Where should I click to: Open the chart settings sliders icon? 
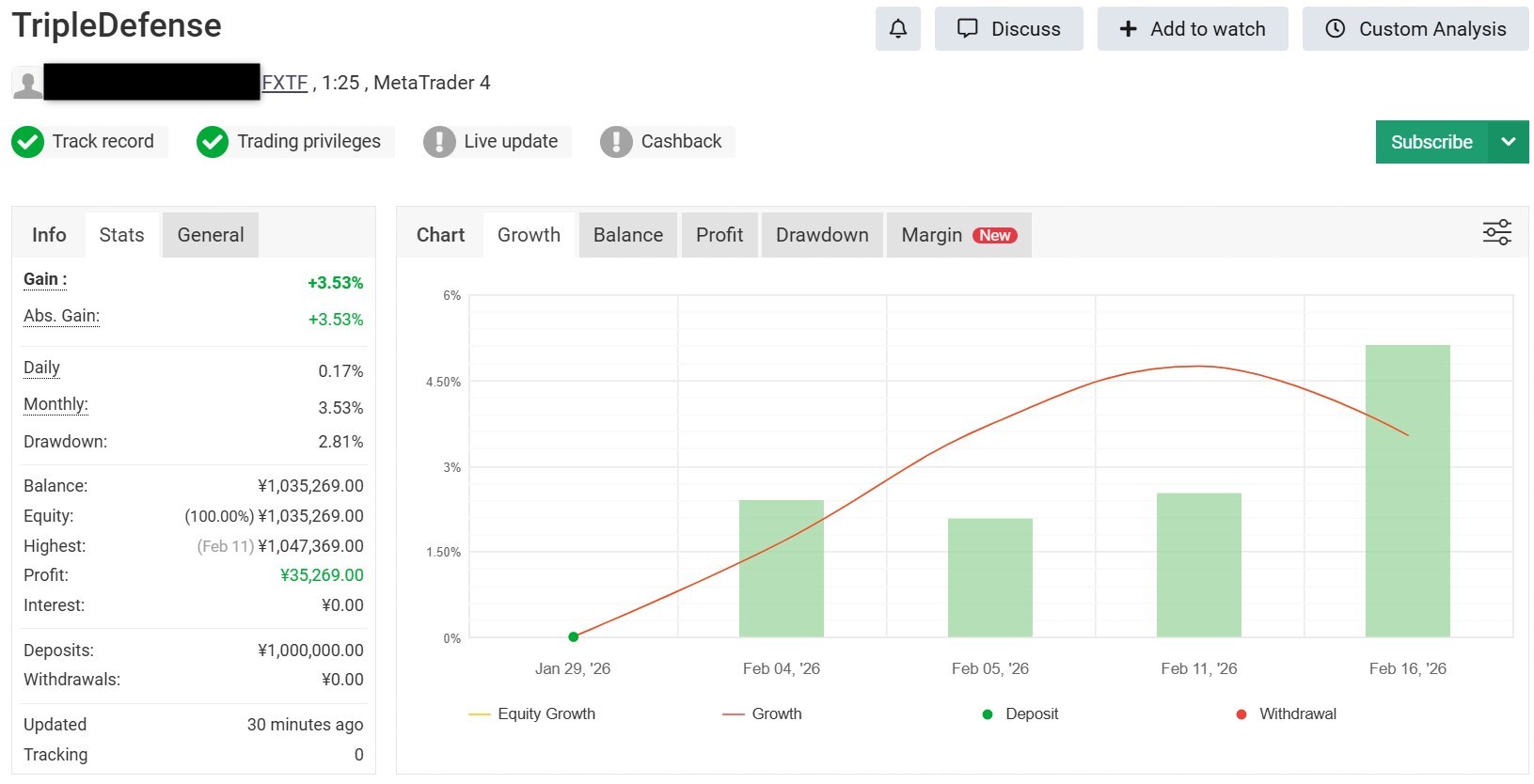tap(1496, 232)
